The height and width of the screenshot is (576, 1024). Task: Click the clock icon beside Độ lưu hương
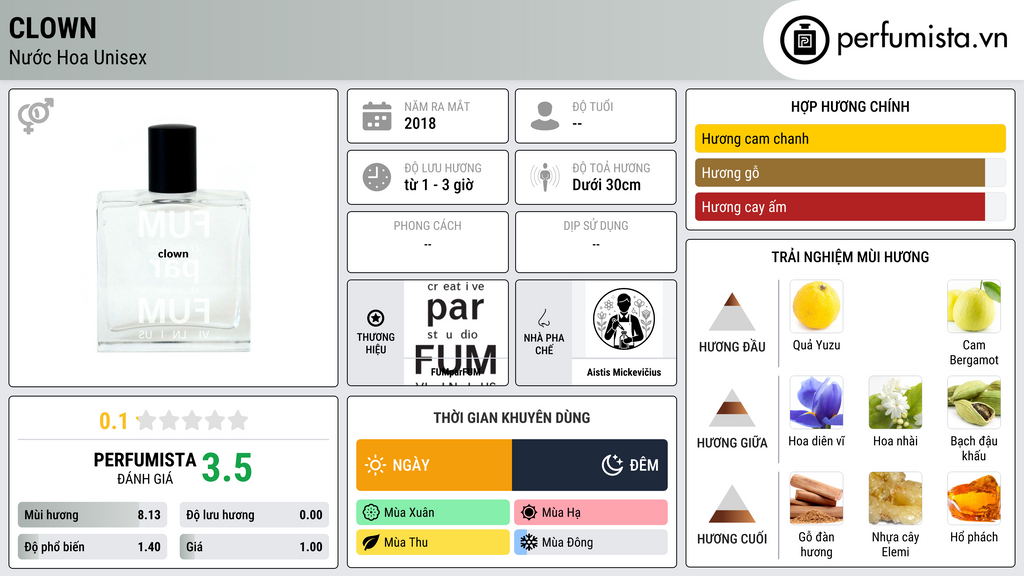coord(377,177)
